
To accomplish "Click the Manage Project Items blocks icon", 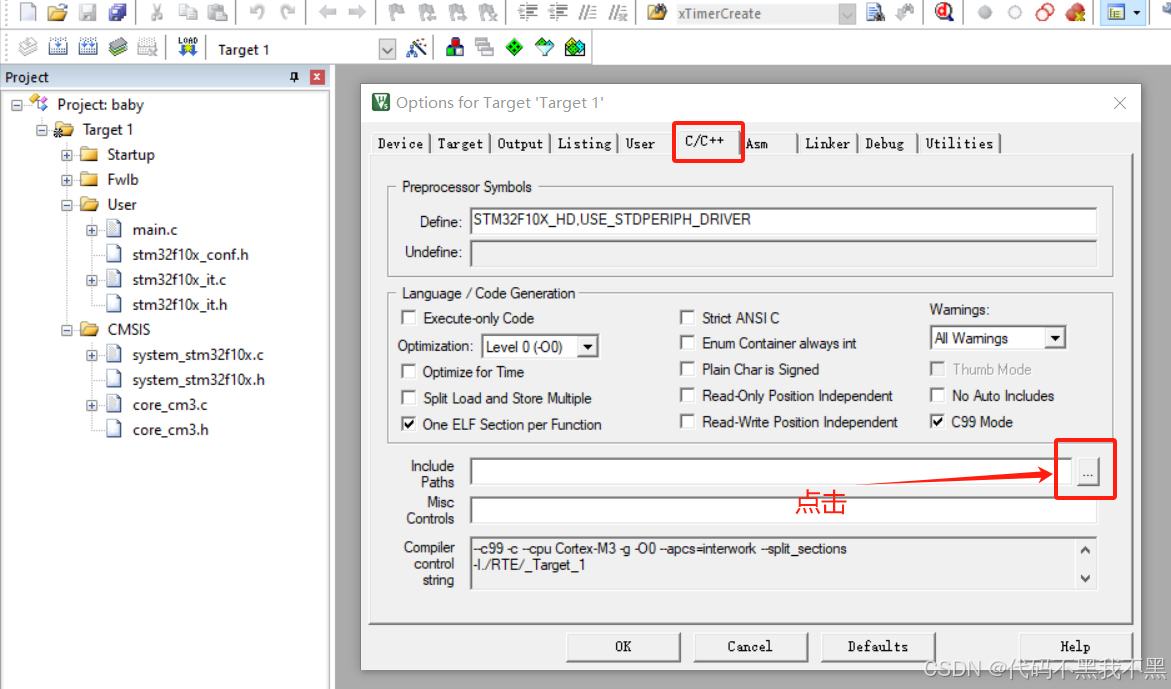I will [x=455, y=48].
